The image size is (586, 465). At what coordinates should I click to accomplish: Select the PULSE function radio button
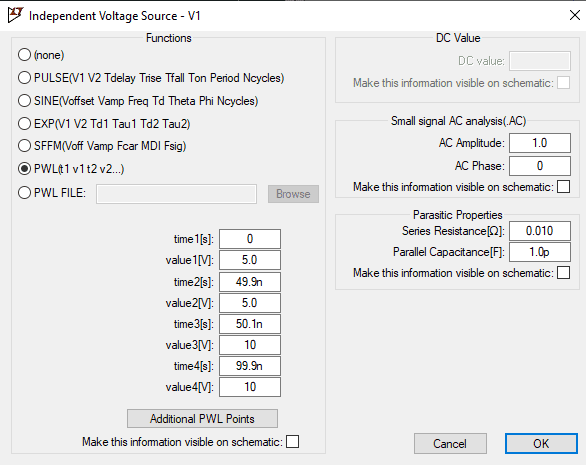coord(24,78)
